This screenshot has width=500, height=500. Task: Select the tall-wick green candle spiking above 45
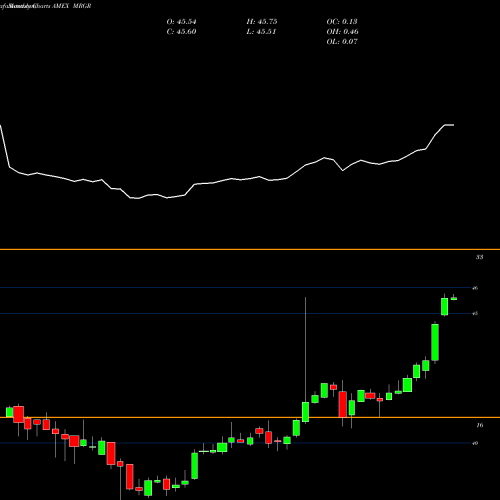(305, 412)
